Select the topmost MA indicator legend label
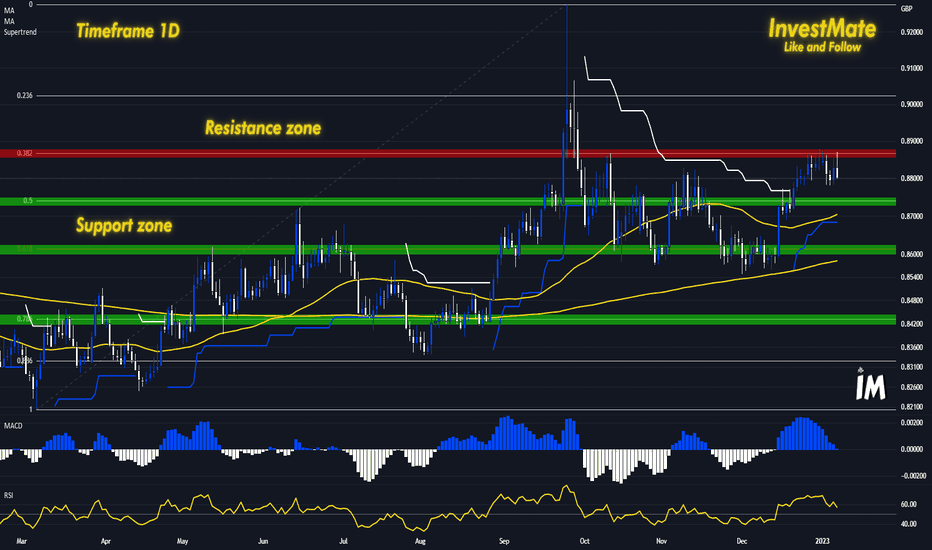 click(9, 11)
